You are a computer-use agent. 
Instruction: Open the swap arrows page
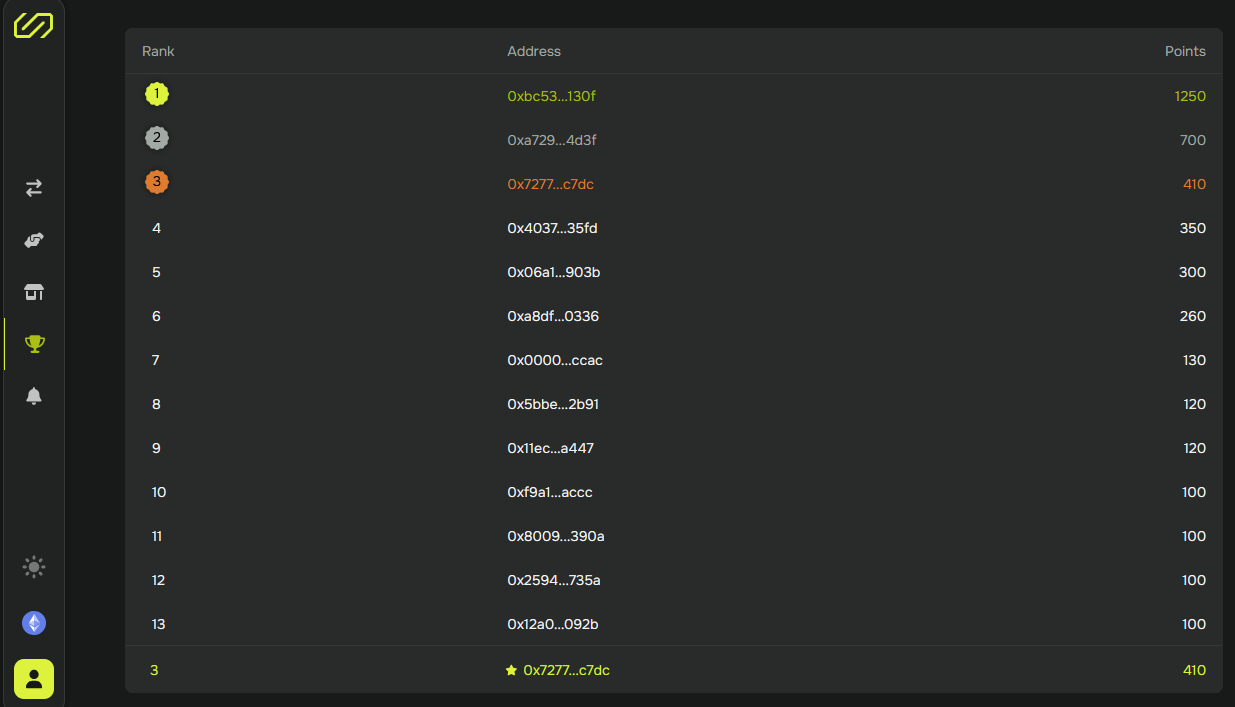[x=34, y=188]
